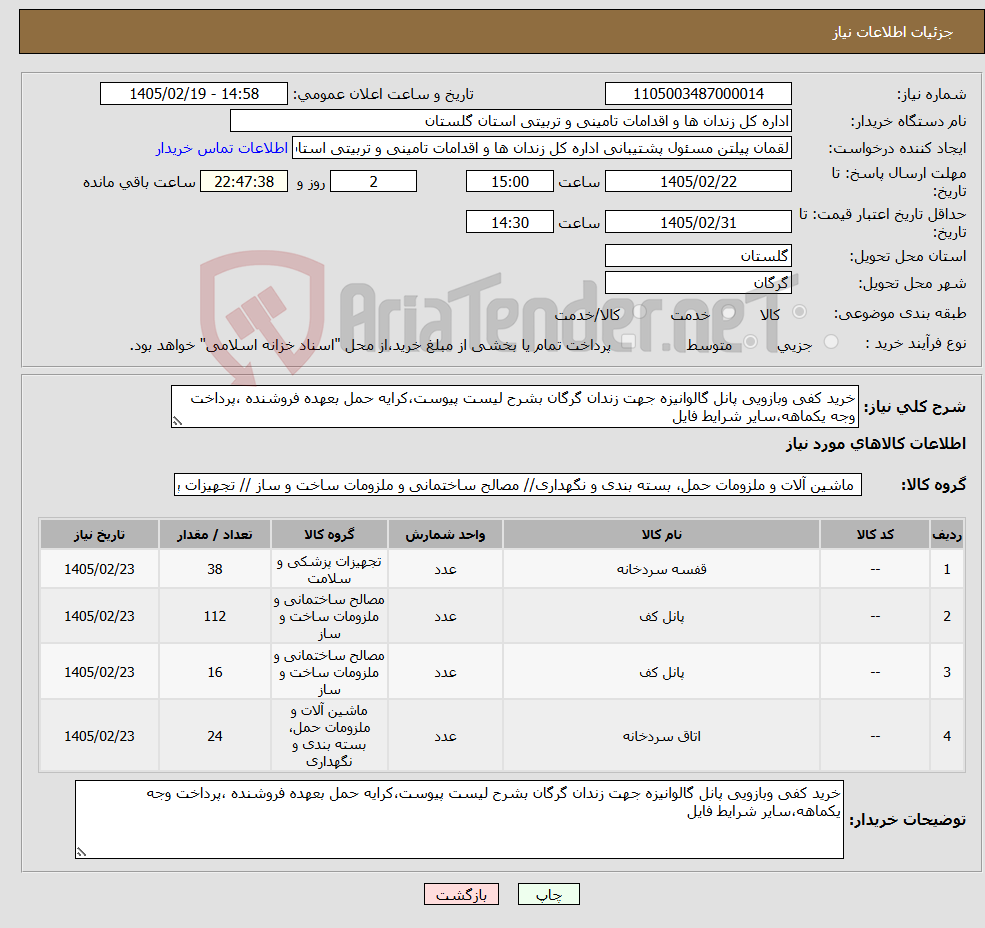This screenshot has width=985, height=928.
Task: Click the resize handle of description box
Action: point(178,422)
